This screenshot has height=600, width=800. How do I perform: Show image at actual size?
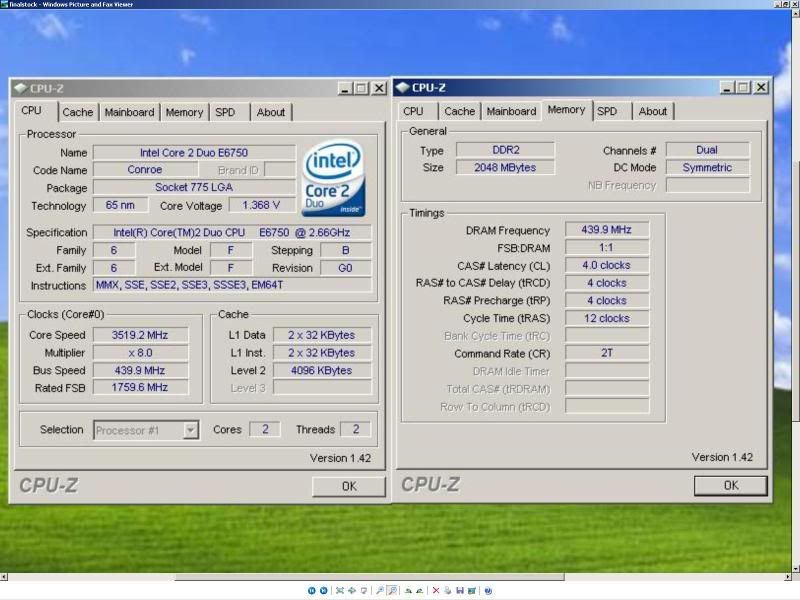(x=351, y=590)
